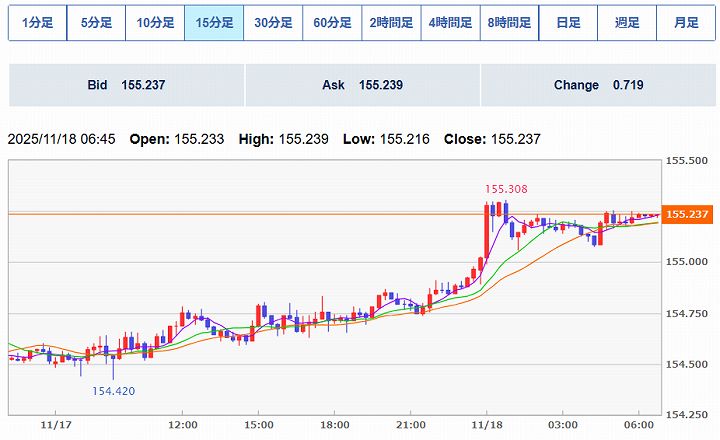Click the active 15分足 tab
Image resolution: width=720 pixels, height=440 pixels.
point(214,23)
